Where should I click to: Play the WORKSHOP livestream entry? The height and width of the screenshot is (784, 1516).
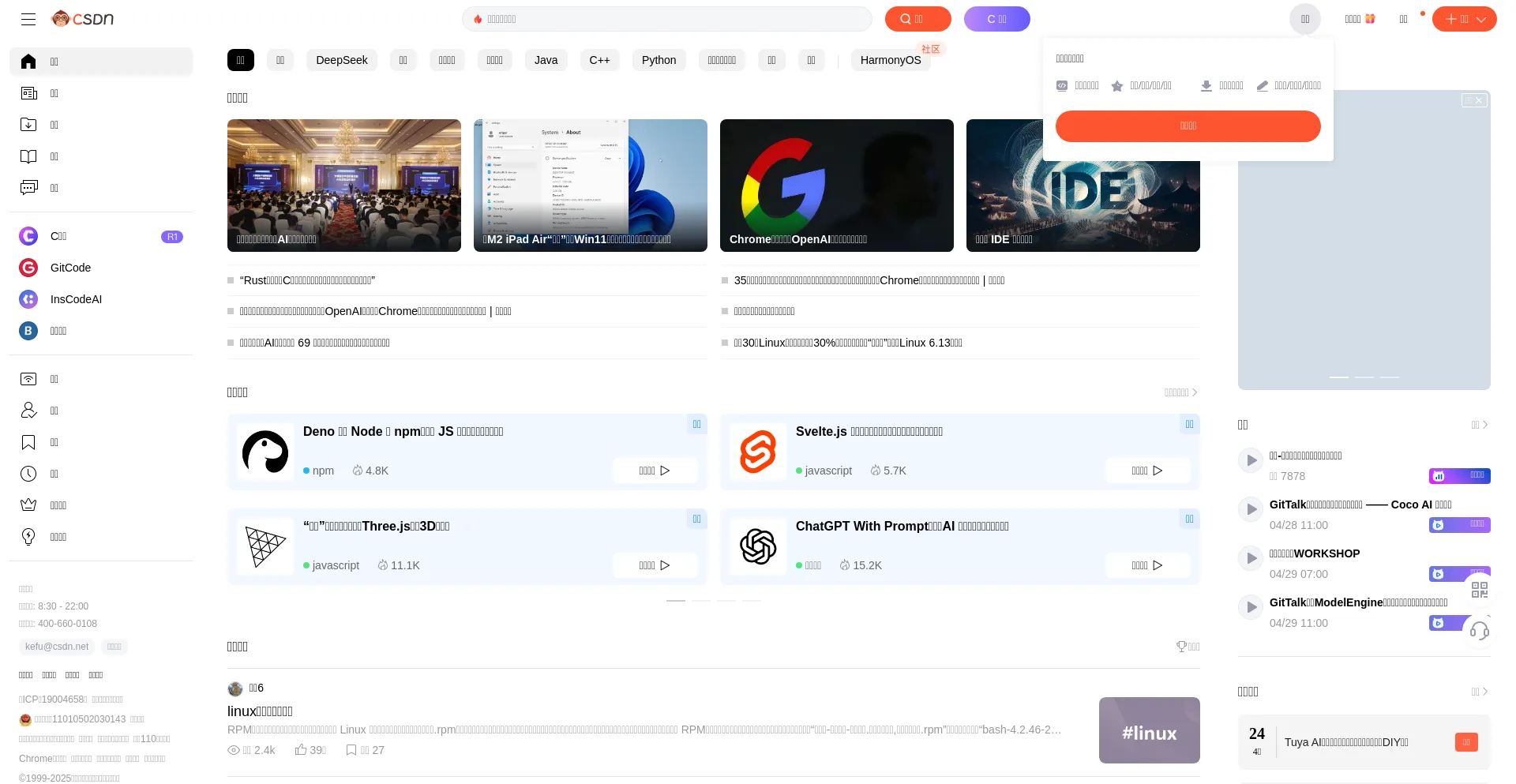click(x=1251, y=558)
